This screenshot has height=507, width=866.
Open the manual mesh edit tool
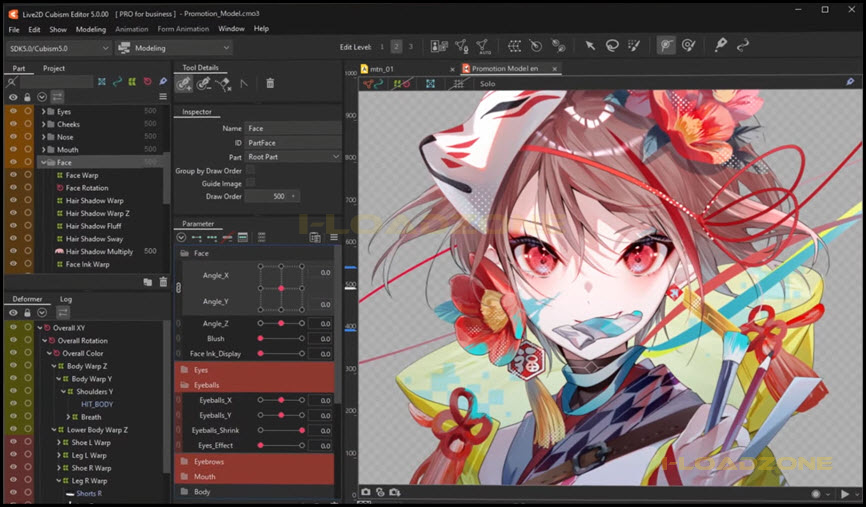(461, 46)
